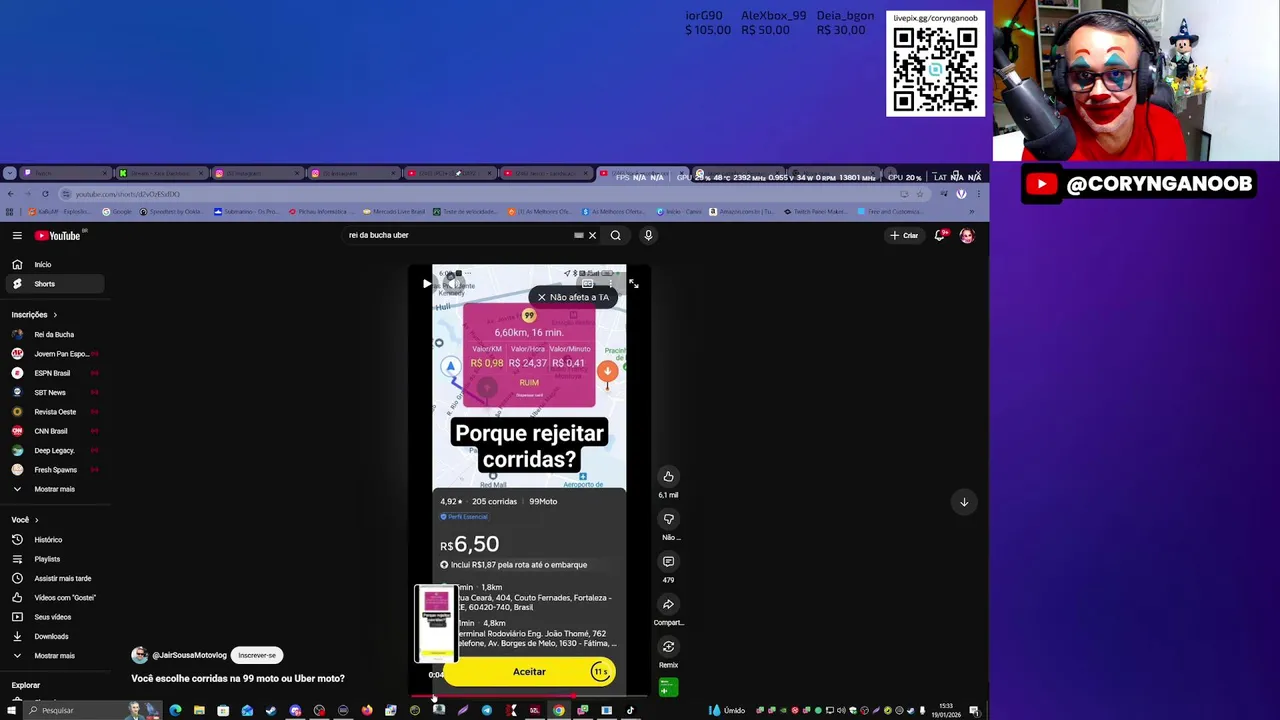The image size is (1280, 720).
Task: Open the Short's three-dot options
Action: point(611,284)
